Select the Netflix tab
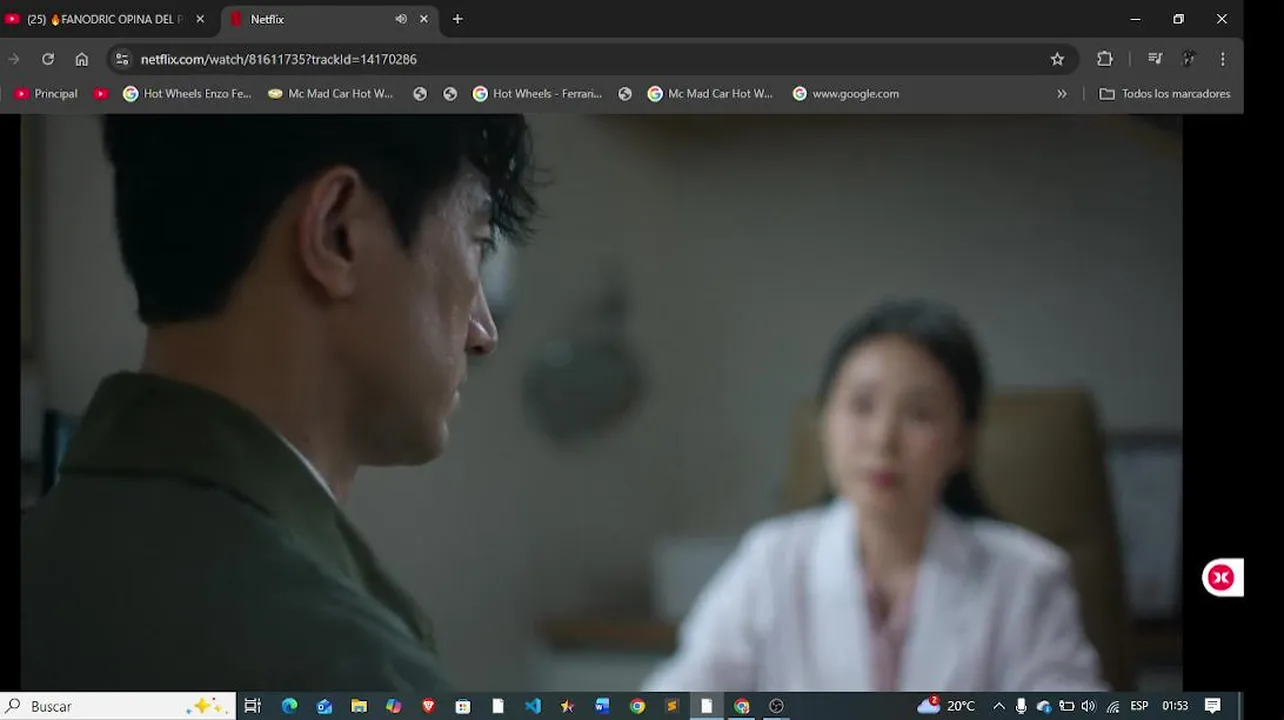1284x720 pixels. click(328, 19)
